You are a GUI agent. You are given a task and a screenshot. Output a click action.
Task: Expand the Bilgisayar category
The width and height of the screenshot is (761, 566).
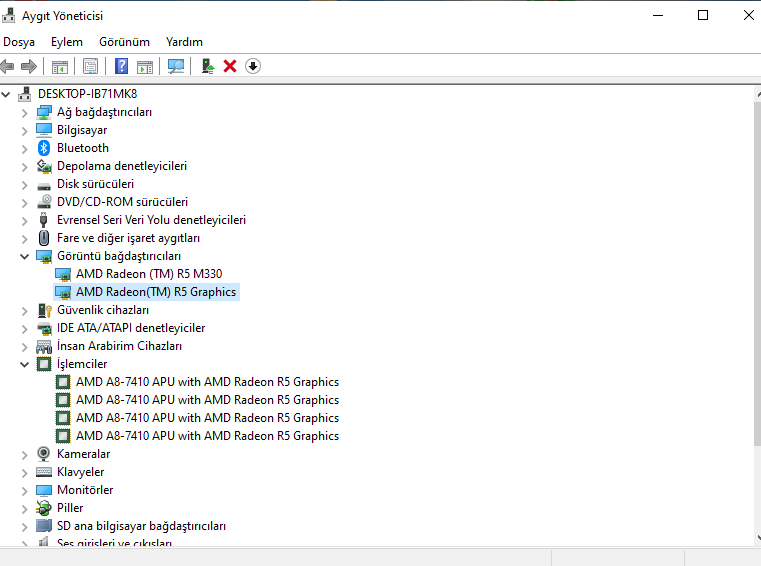pyautogui.click(x=24, y=131)
